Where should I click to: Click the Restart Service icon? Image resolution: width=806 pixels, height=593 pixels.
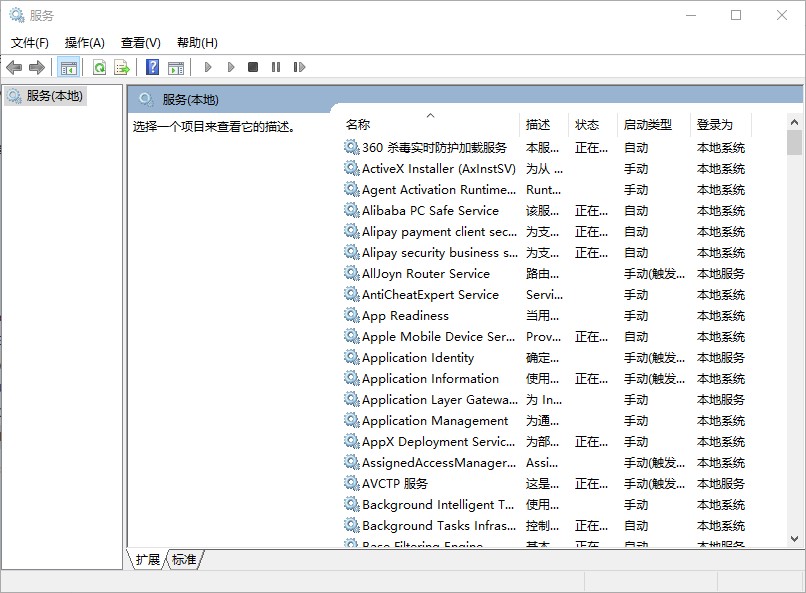point(299,67)
